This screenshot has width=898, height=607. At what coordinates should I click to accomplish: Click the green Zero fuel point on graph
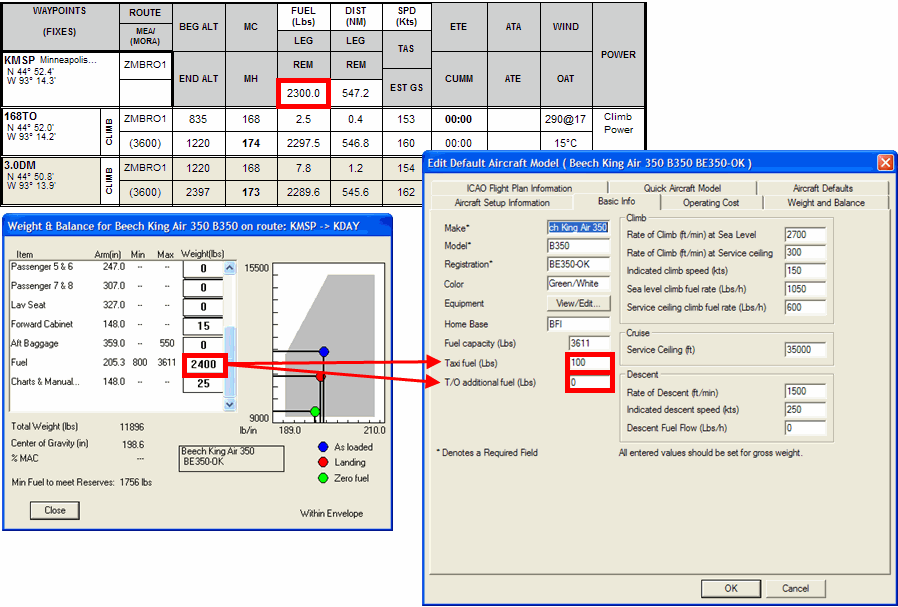[315, 411]
